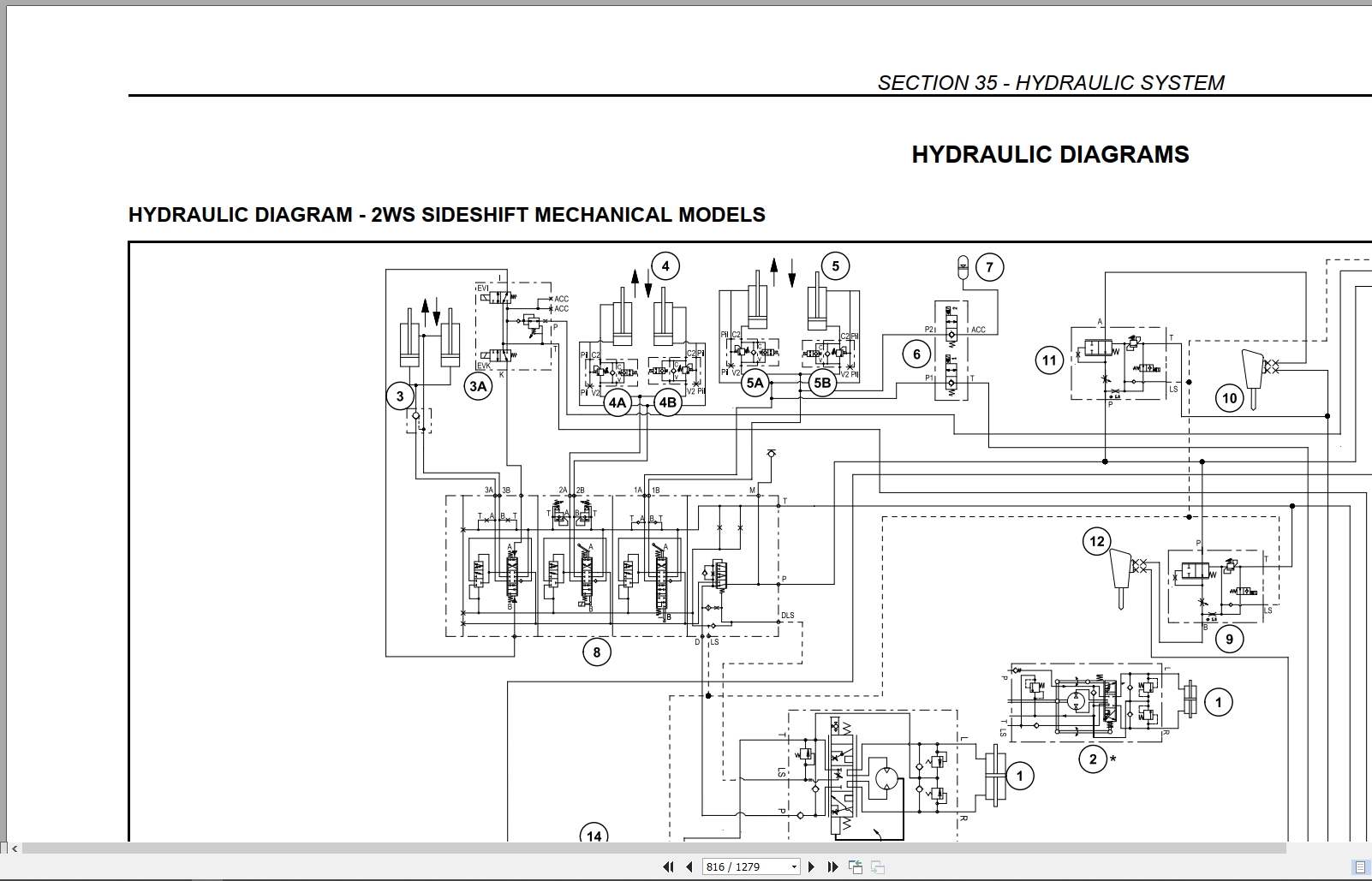This screenshot has width=1372, height=881.
Task: Select the single page layout icon
Action: point(1360,867)
